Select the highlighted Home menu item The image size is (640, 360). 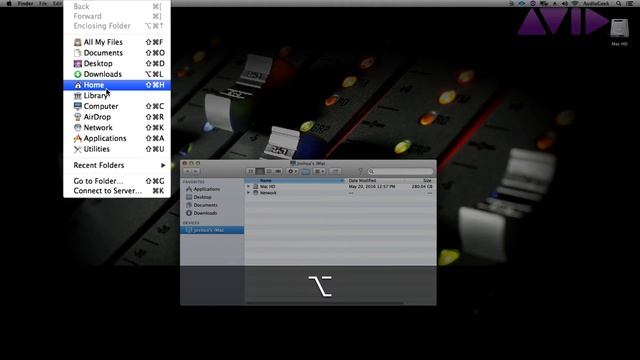click(x=117, y=85)
